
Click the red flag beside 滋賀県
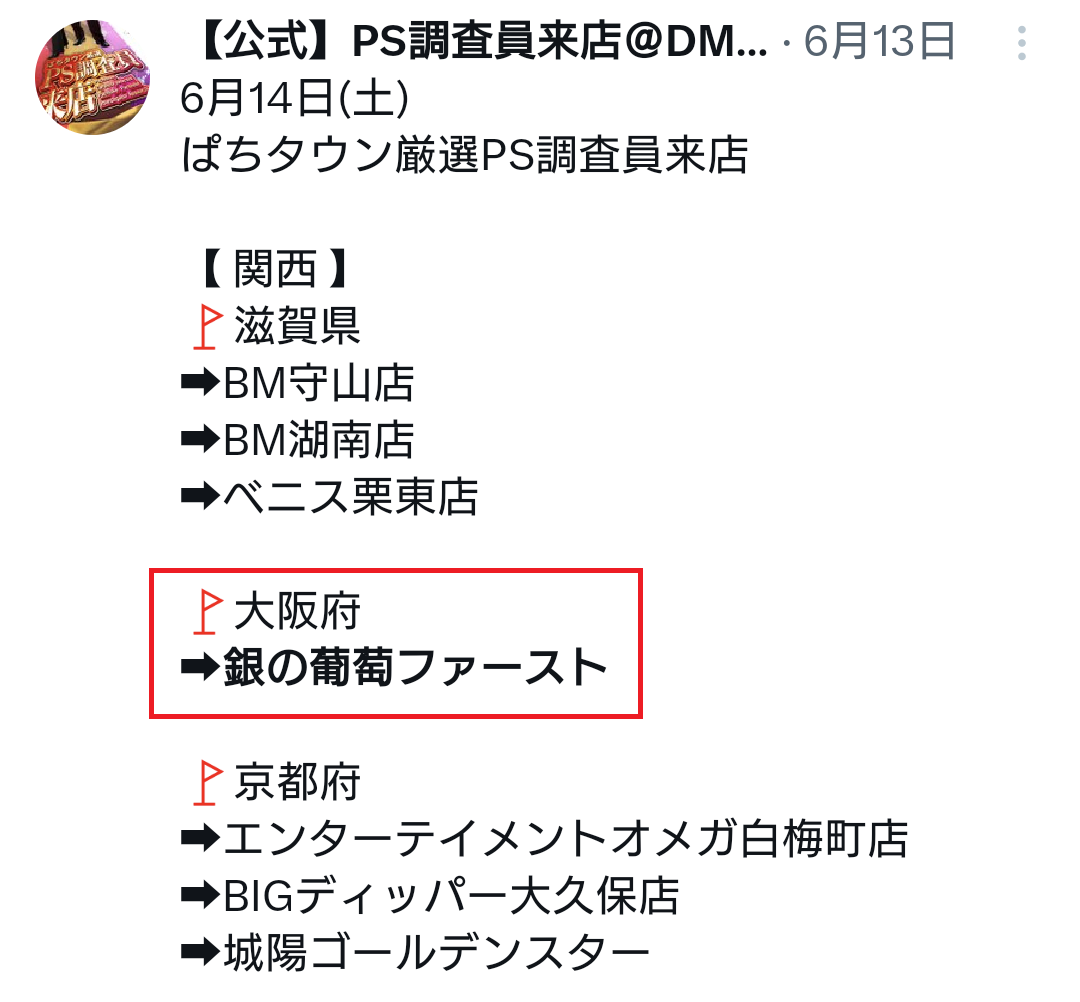click(x=207, y=327)
